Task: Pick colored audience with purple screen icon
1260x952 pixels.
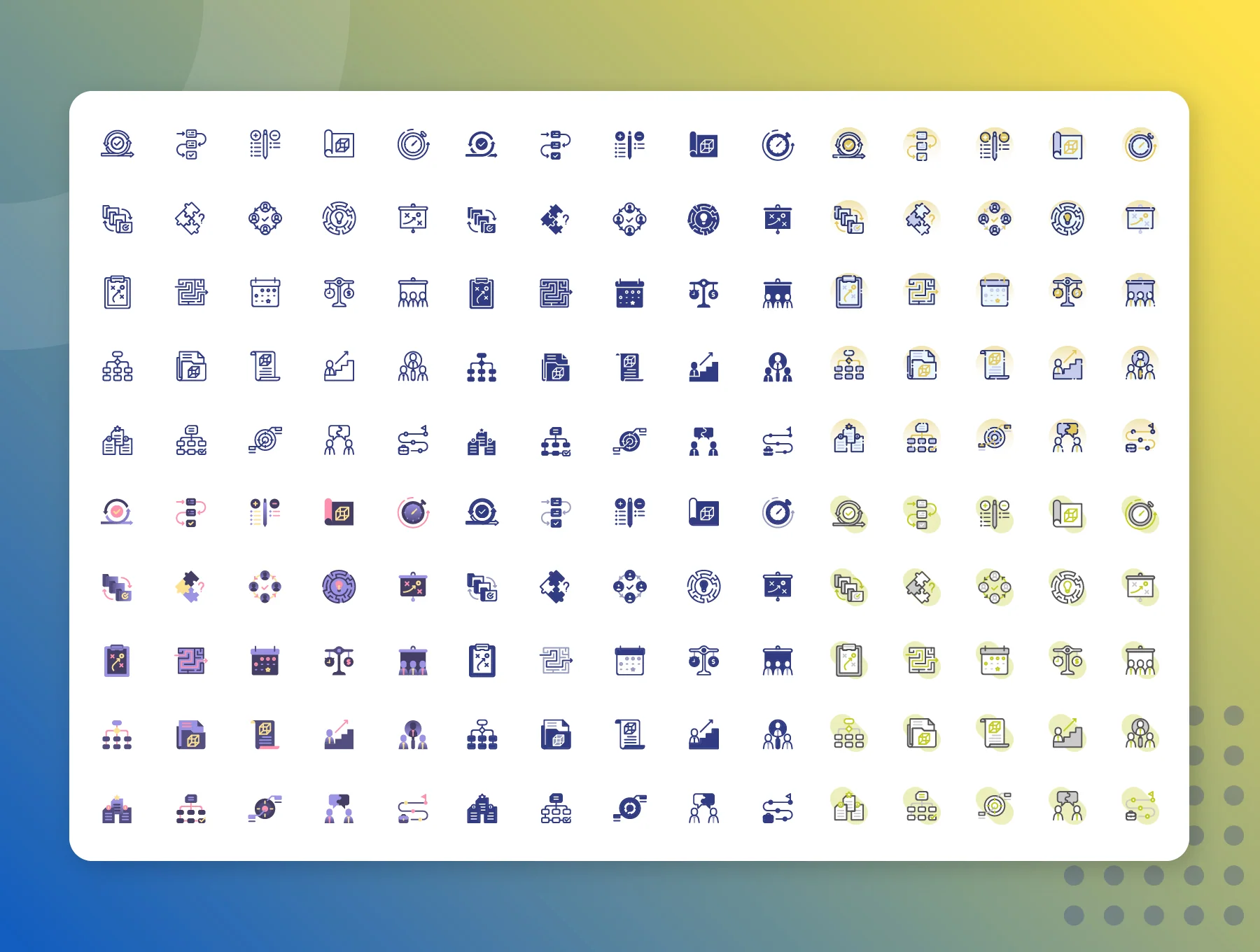Action: click(x=413, y=661)
